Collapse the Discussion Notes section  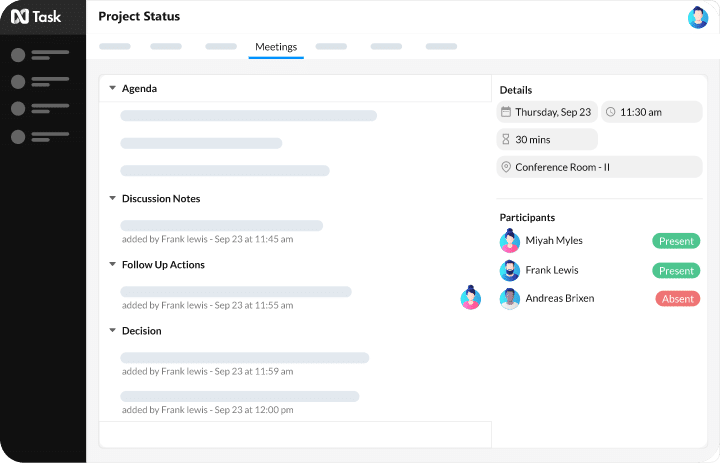tap(113, 199)
